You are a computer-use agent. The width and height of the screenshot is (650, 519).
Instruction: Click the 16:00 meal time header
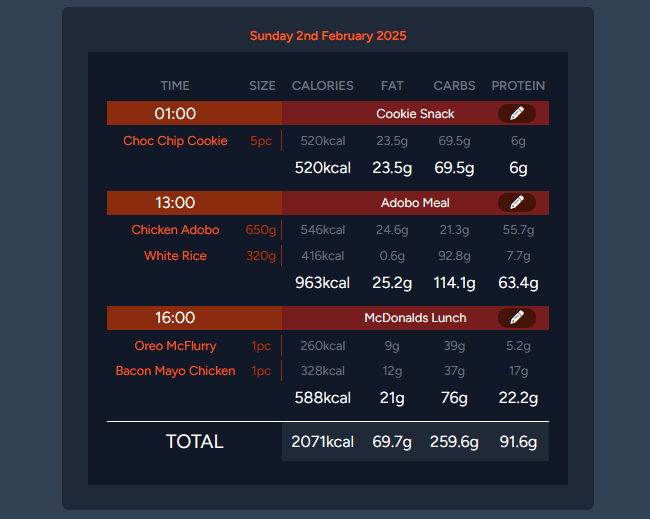pos(175,318)
